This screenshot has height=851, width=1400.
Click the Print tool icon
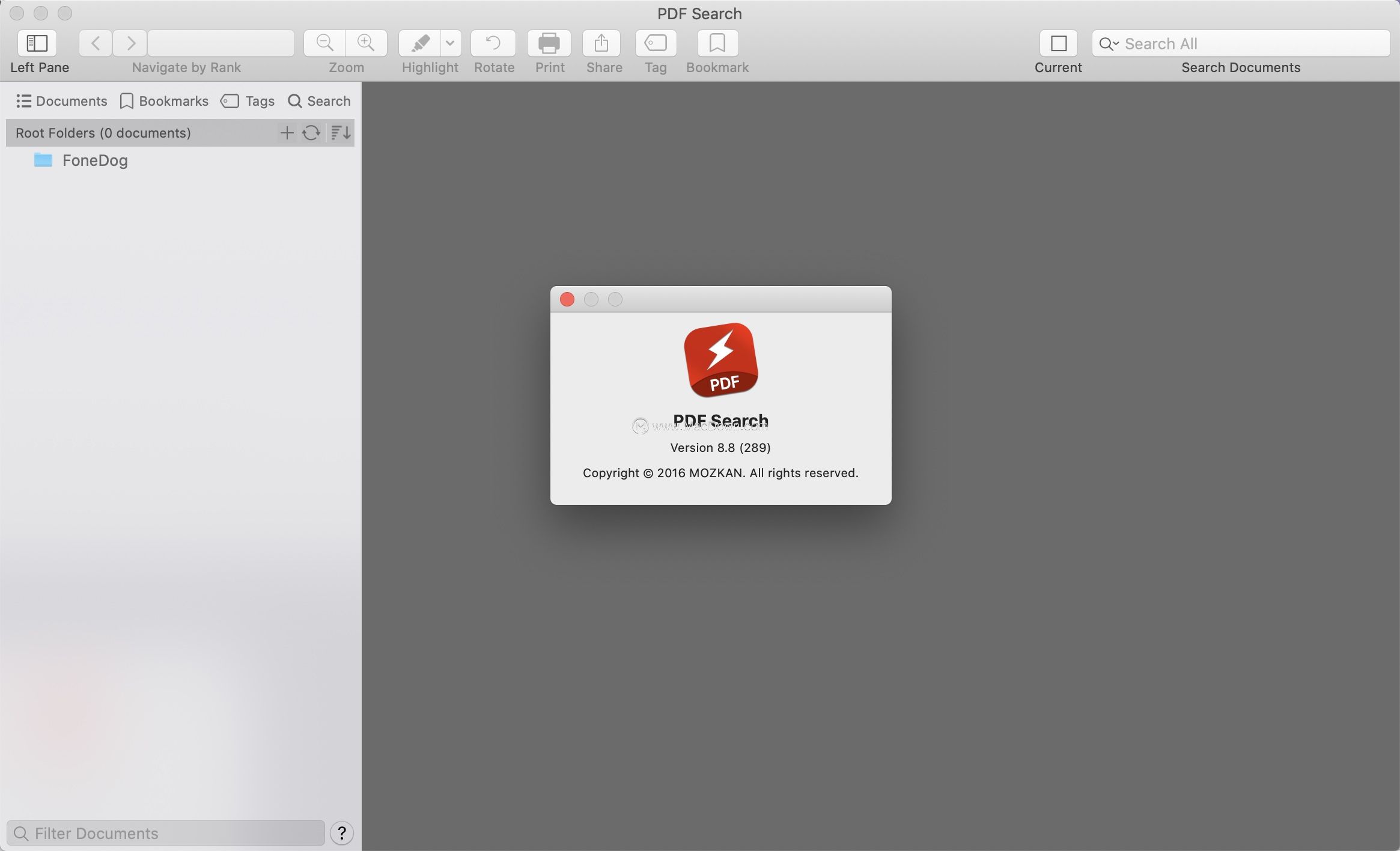click(x=548, y=42)
